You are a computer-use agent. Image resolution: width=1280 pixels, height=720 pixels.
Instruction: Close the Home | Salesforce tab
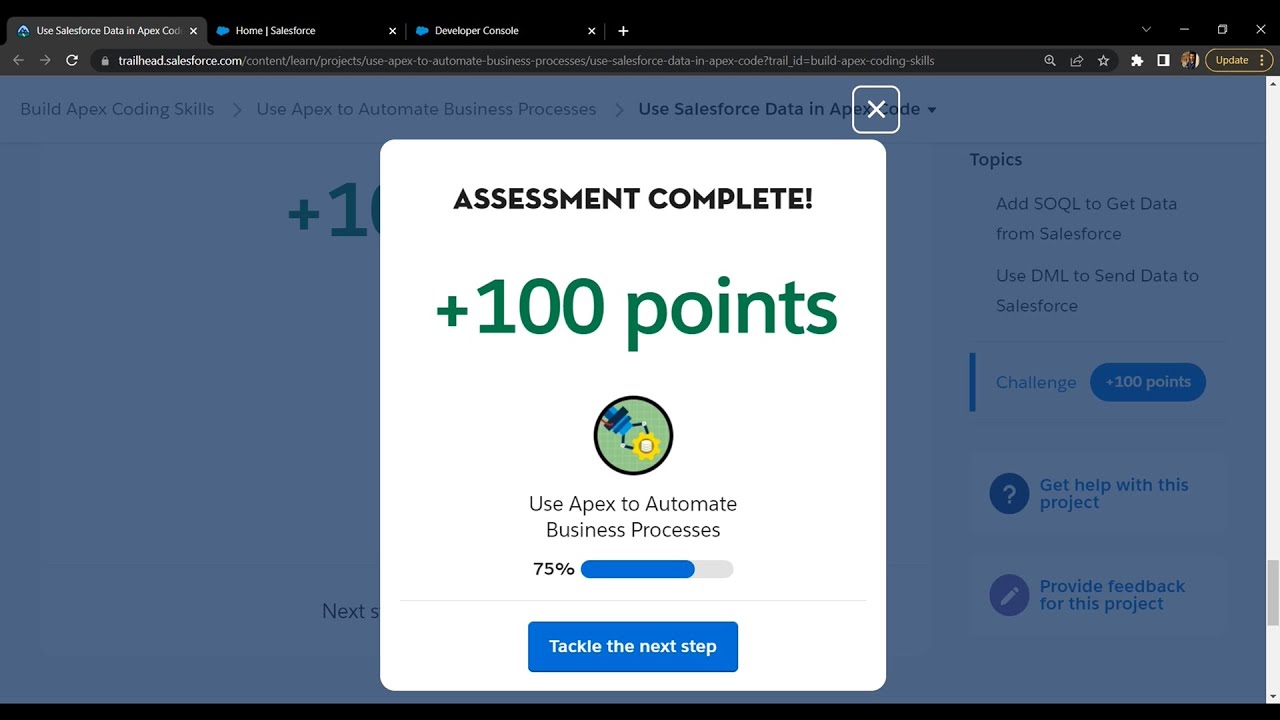pyautogui.click(x=392, y=31)
